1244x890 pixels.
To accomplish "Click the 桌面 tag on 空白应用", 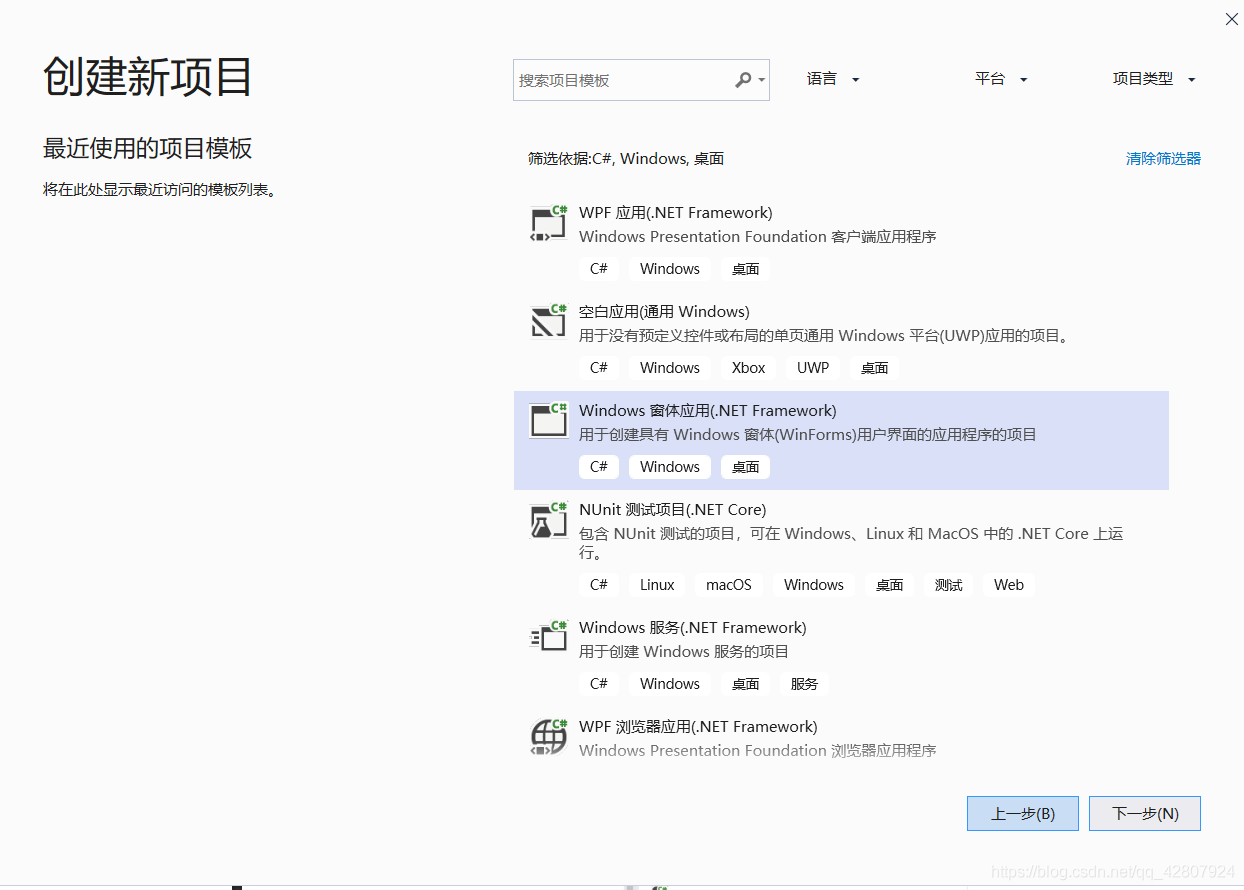I will (x=875, y=367).
